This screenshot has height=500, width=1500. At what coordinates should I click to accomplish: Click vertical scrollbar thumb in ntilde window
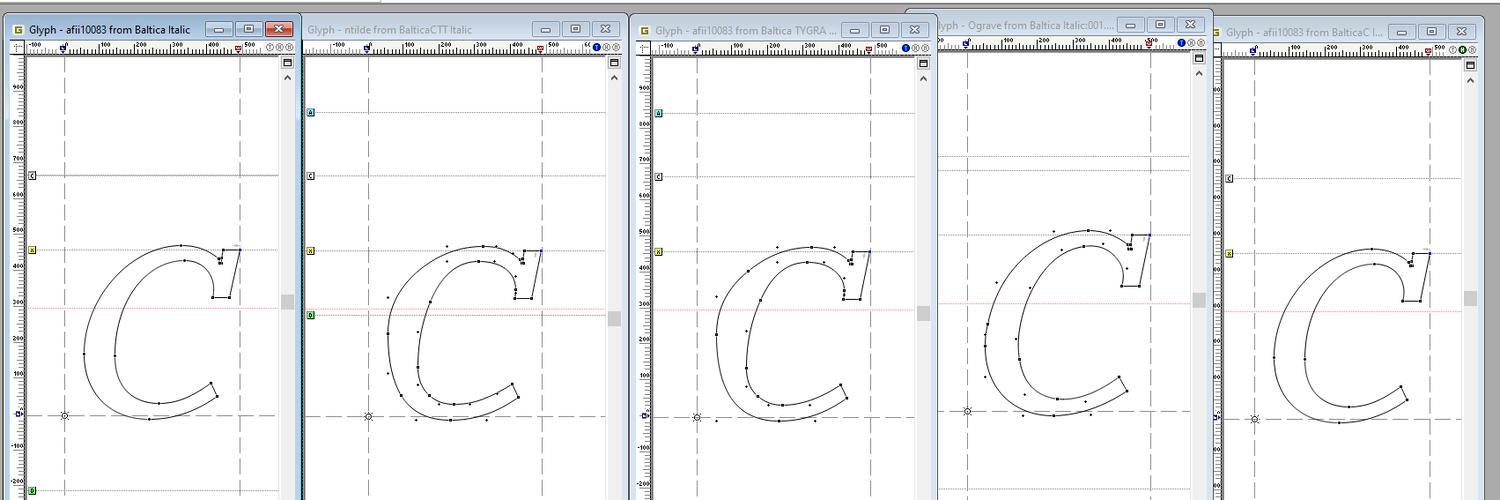[x=614, y=318]
